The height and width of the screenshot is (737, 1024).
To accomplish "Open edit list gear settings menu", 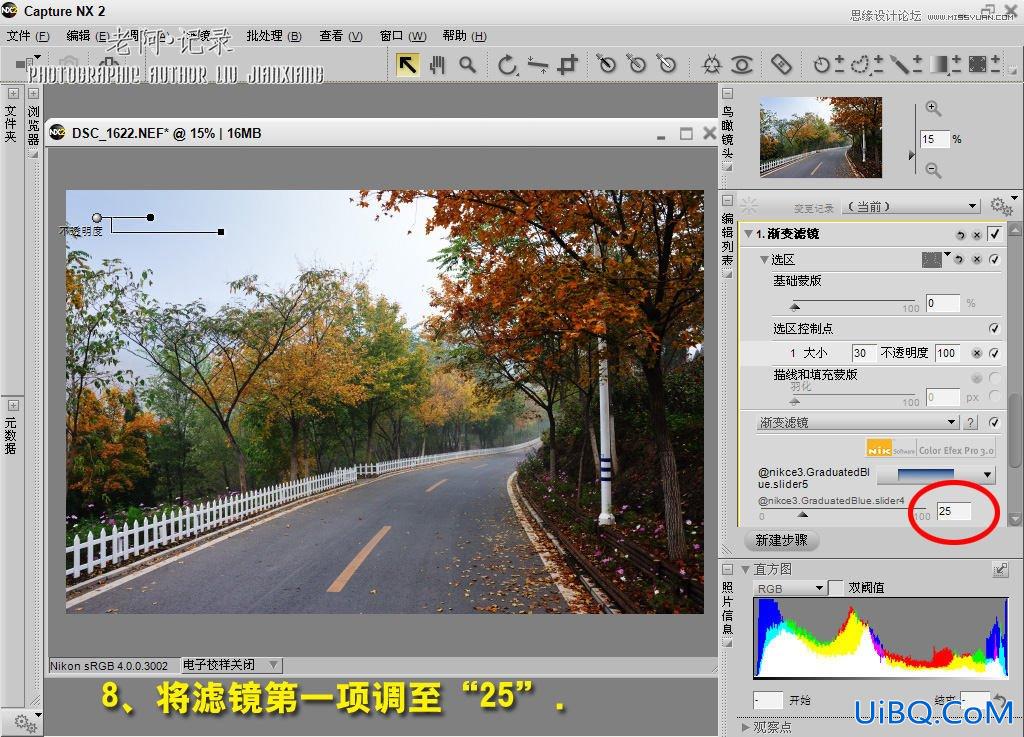I will (x=1001, y=206).
